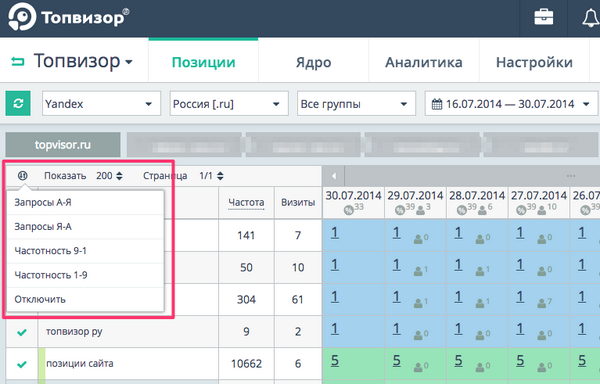Open position 5 under 28.07.2014 for позиции сайта
The image size is (600, 384).
[x=458, y=361]
